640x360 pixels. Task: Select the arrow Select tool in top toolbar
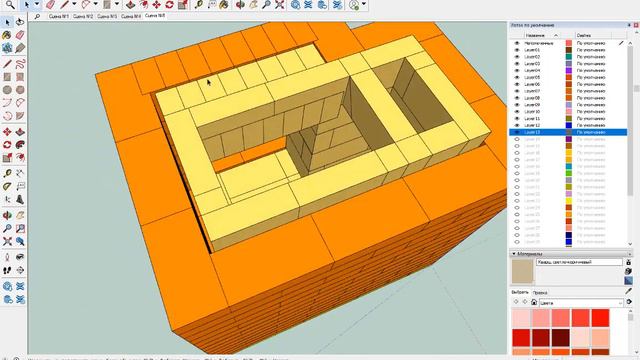pyautogui.click(x=27, y=4)
